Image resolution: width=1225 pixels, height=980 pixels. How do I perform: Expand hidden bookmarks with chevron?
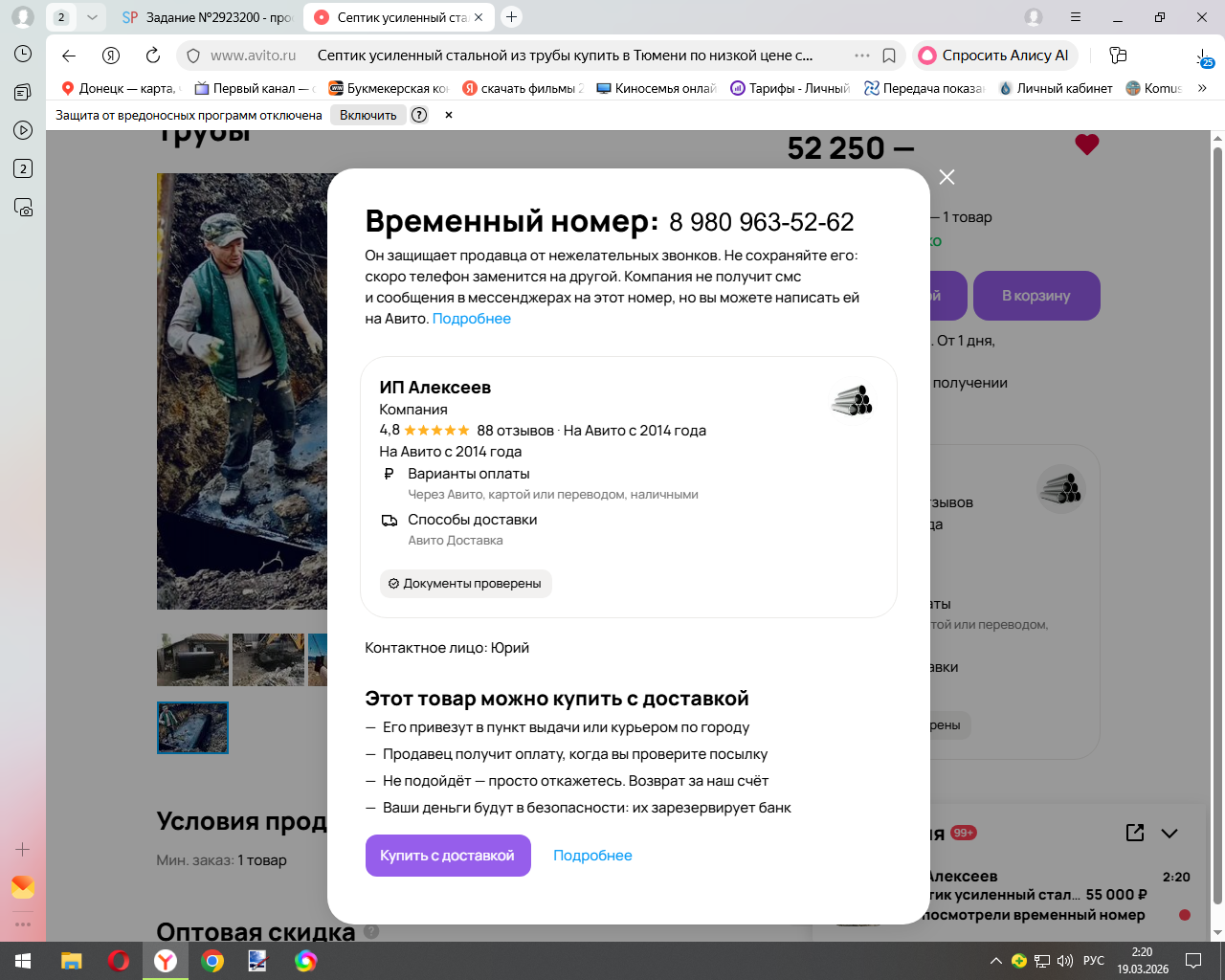click(1202, 88)
